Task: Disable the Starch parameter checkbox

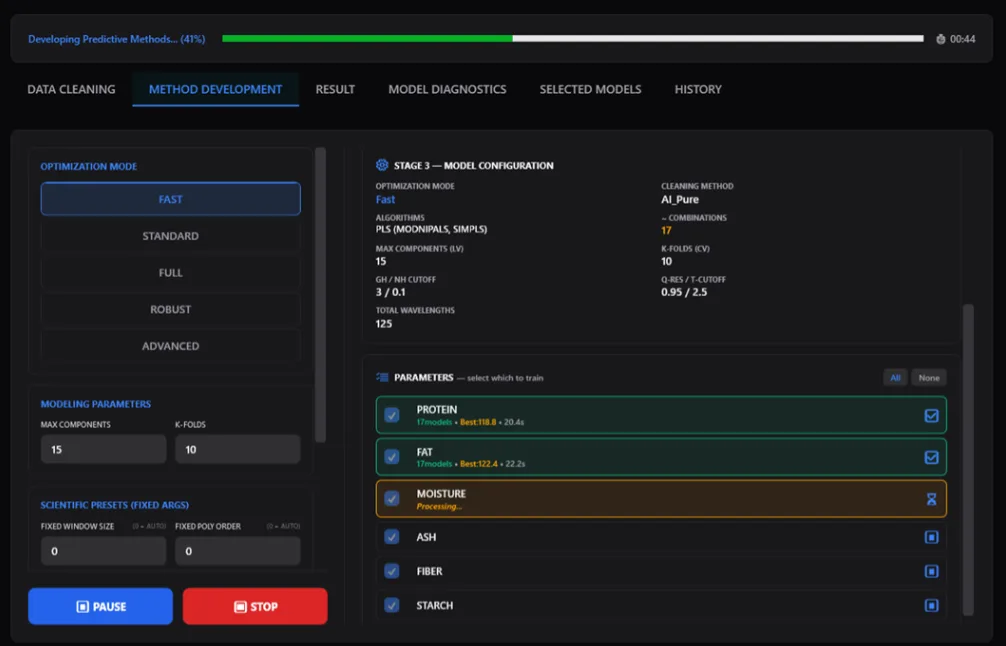Action: [391, 604]
